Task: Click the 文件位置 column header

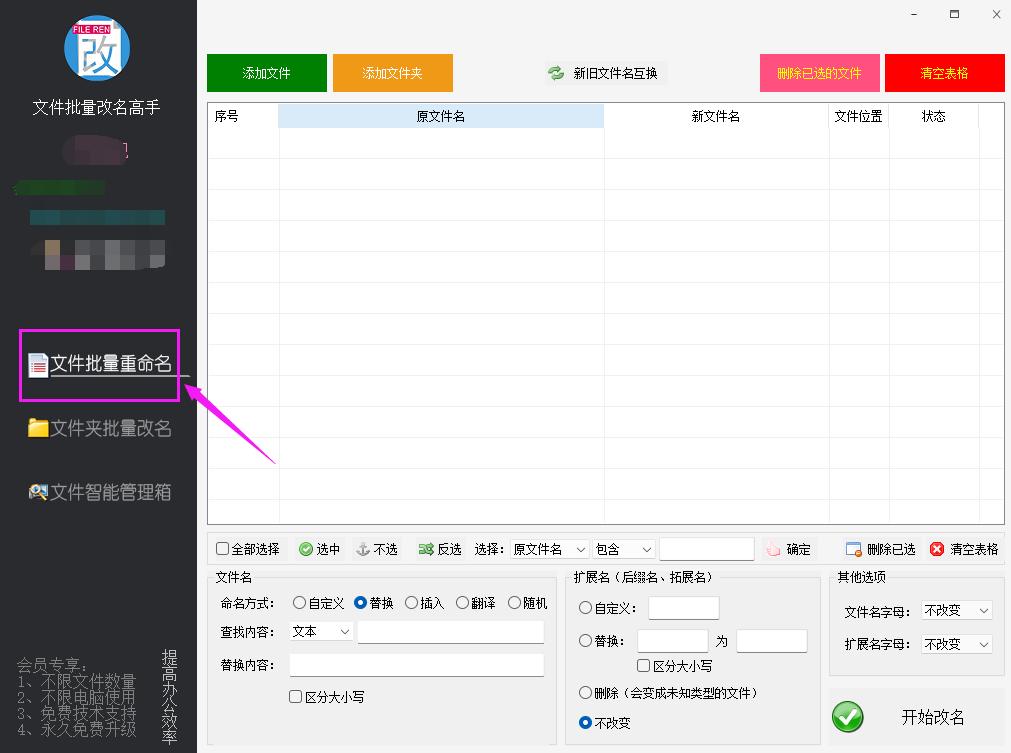Action: (858, 116)
